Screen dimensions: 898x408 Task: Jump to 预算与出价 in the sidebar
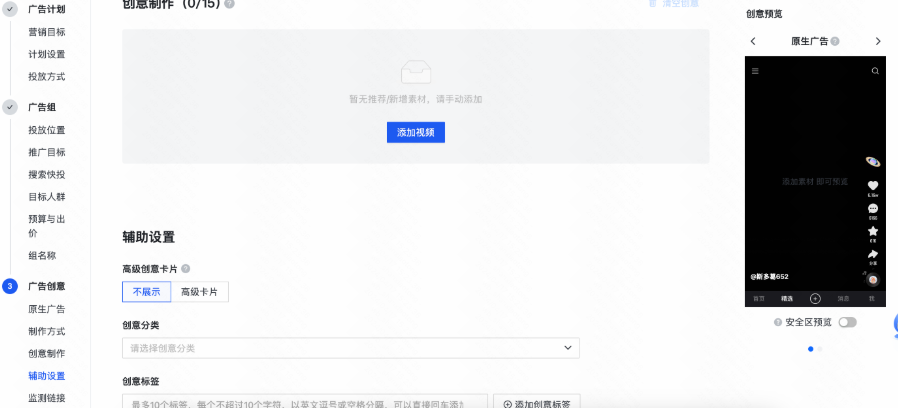pyautogui.click(x=47, y=226)
